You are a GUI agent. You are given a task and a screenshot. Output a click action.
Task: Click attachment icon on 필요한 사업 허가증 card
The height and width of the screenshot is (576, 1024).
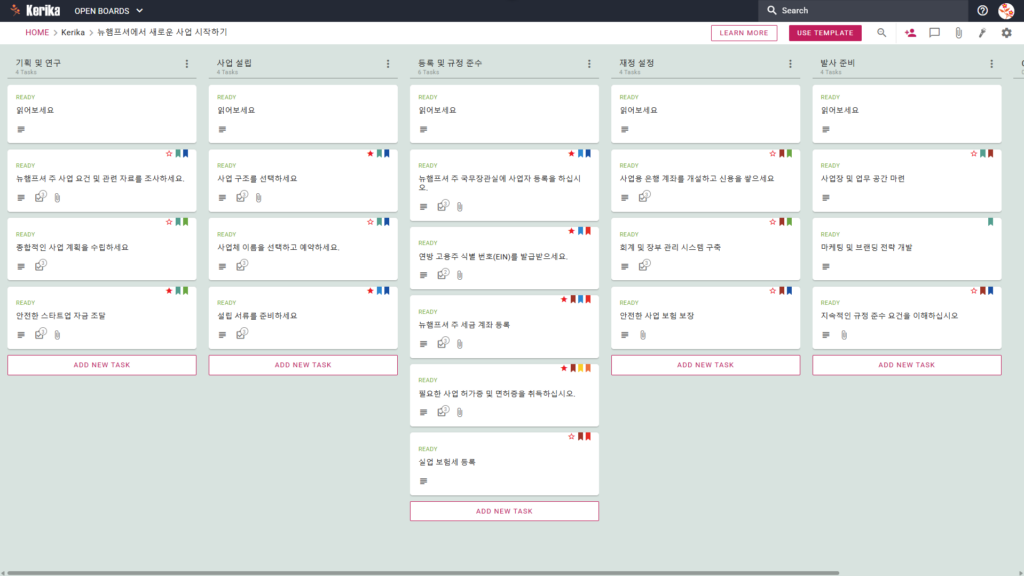point(460,412)
